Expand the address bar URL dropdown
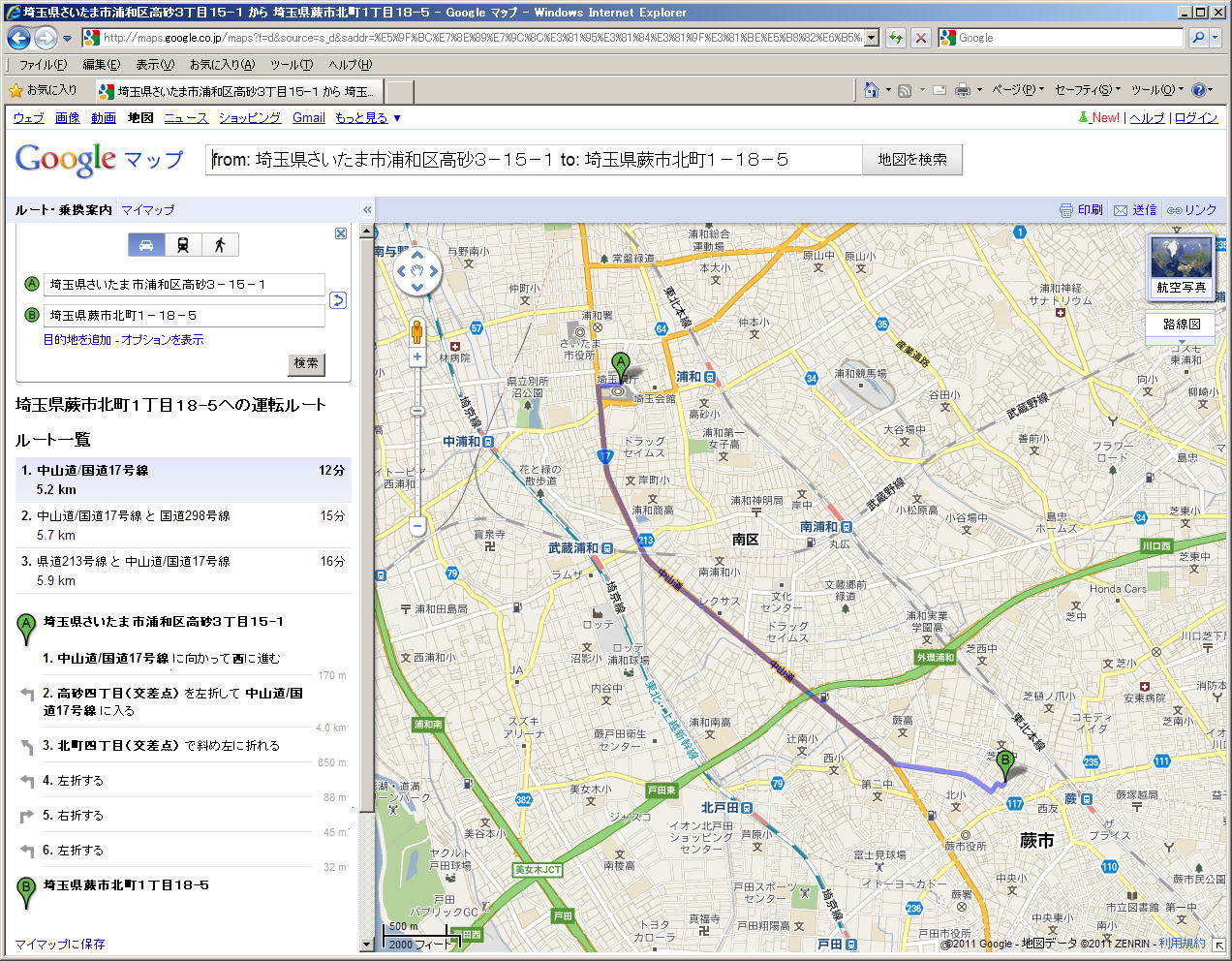 coord(871,38)
